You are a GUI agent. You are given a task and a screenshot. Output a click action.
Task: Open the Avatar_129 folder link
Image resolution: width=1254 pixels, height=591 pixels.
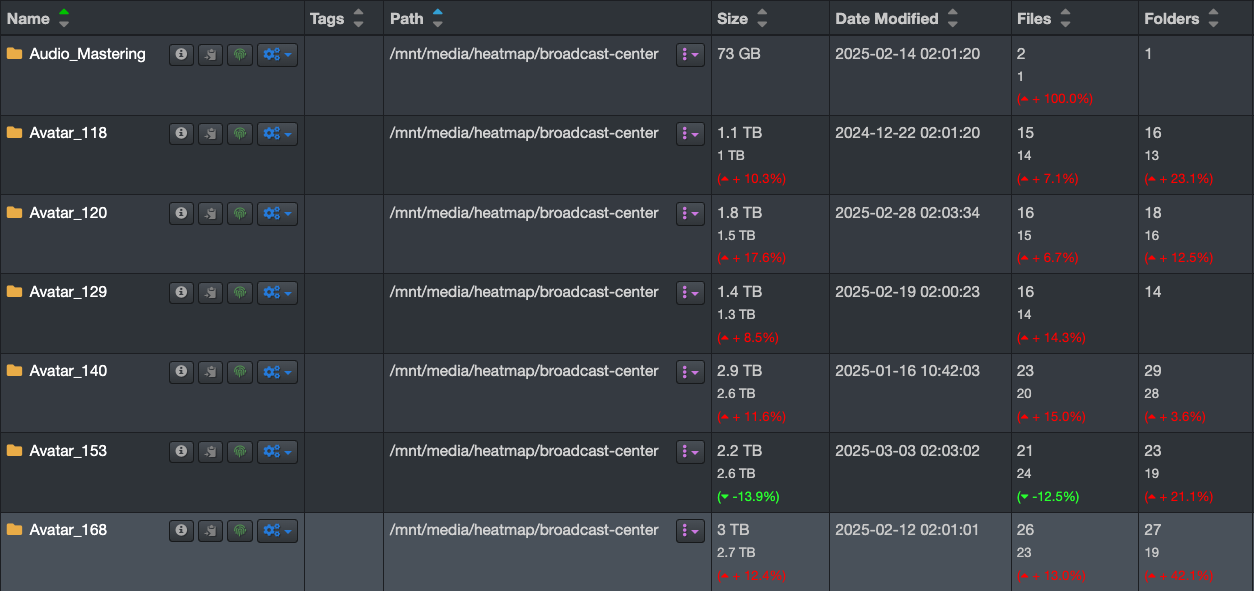pyautogui.click(x=68, y=292)
